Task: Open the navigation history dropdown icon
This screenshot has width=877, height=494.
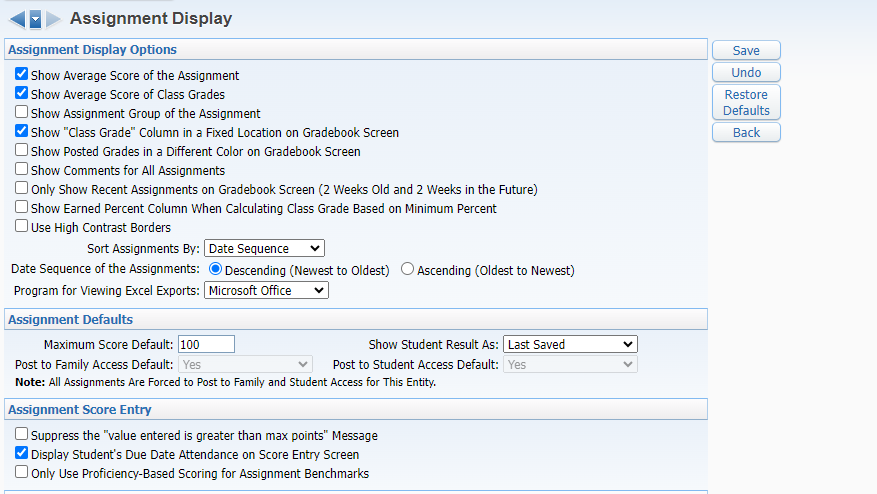Action: (35, 19)
